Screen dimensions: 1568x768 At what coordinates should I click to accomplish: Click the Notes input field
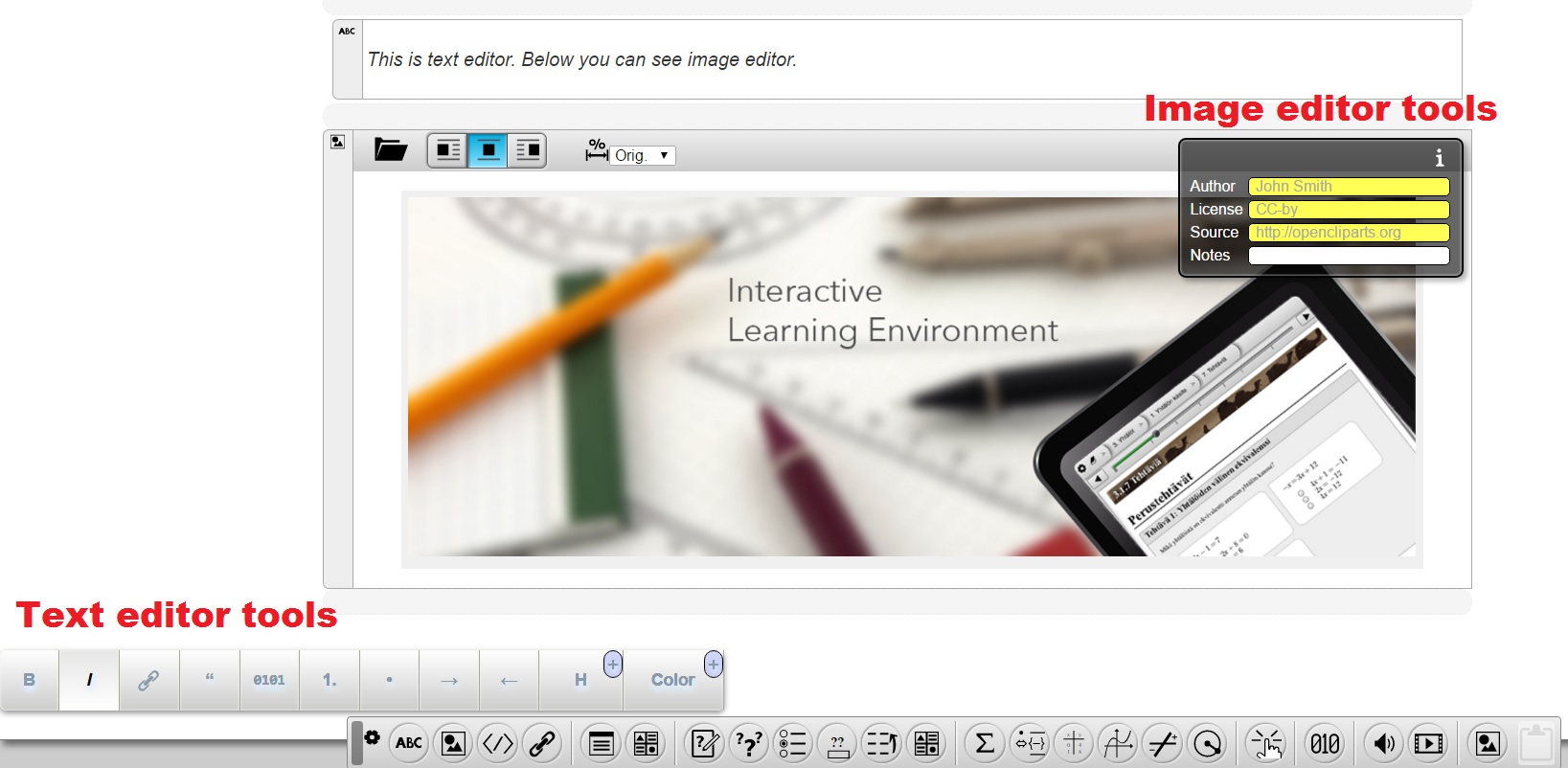[1349, 256]
